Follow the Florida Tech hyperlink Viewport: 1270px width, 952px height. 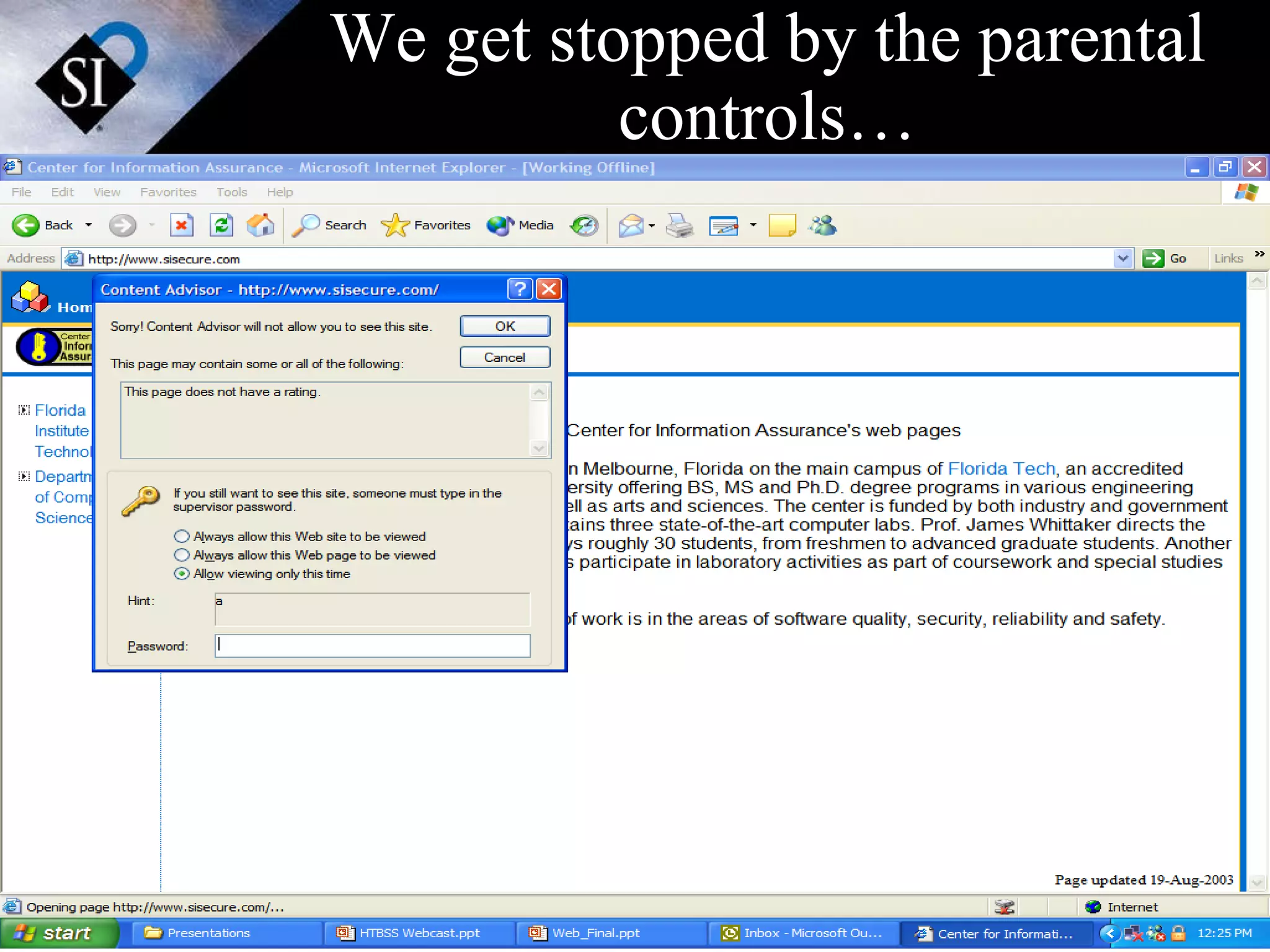[1001, 469]
